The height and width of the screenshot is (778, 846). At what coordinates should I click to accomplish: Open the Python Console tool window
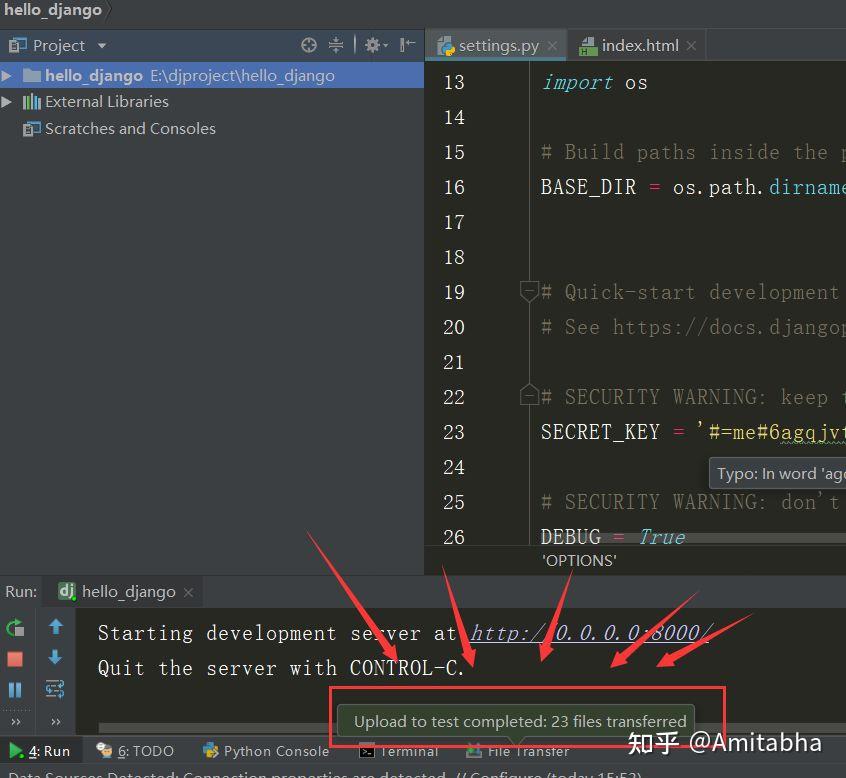265,751
